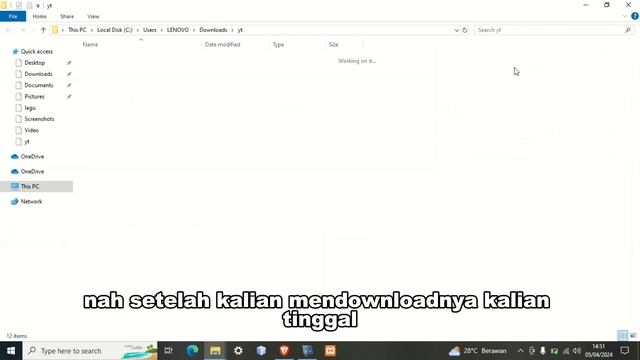This screenshot has height=360, width=640.
Task: Click the Properties quick toolbar icon
Action: point(19,6)
